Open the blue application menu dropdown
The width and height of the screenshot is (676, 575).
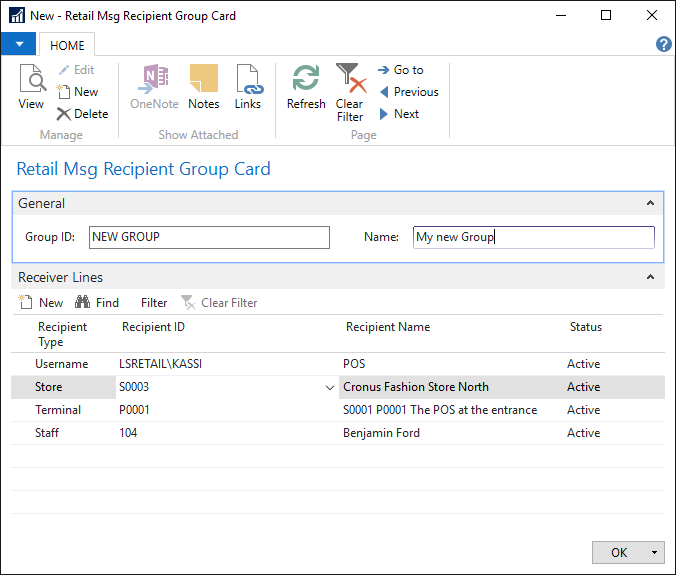[18, 44]
